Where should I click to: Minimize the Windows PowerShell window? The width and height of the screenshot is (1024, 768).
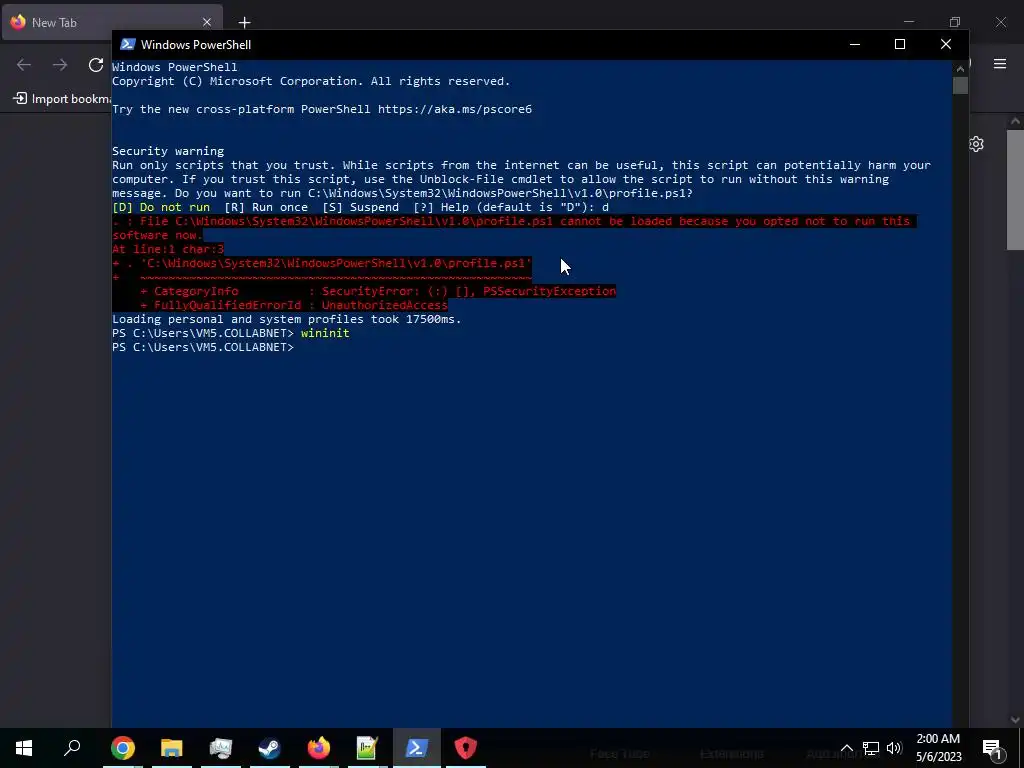(854, 44)
